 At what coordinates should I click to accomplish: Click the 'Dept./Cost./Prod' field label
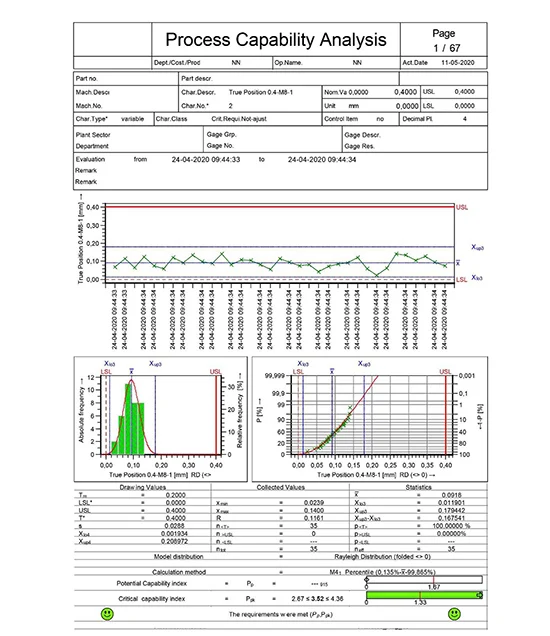point(177,63)
